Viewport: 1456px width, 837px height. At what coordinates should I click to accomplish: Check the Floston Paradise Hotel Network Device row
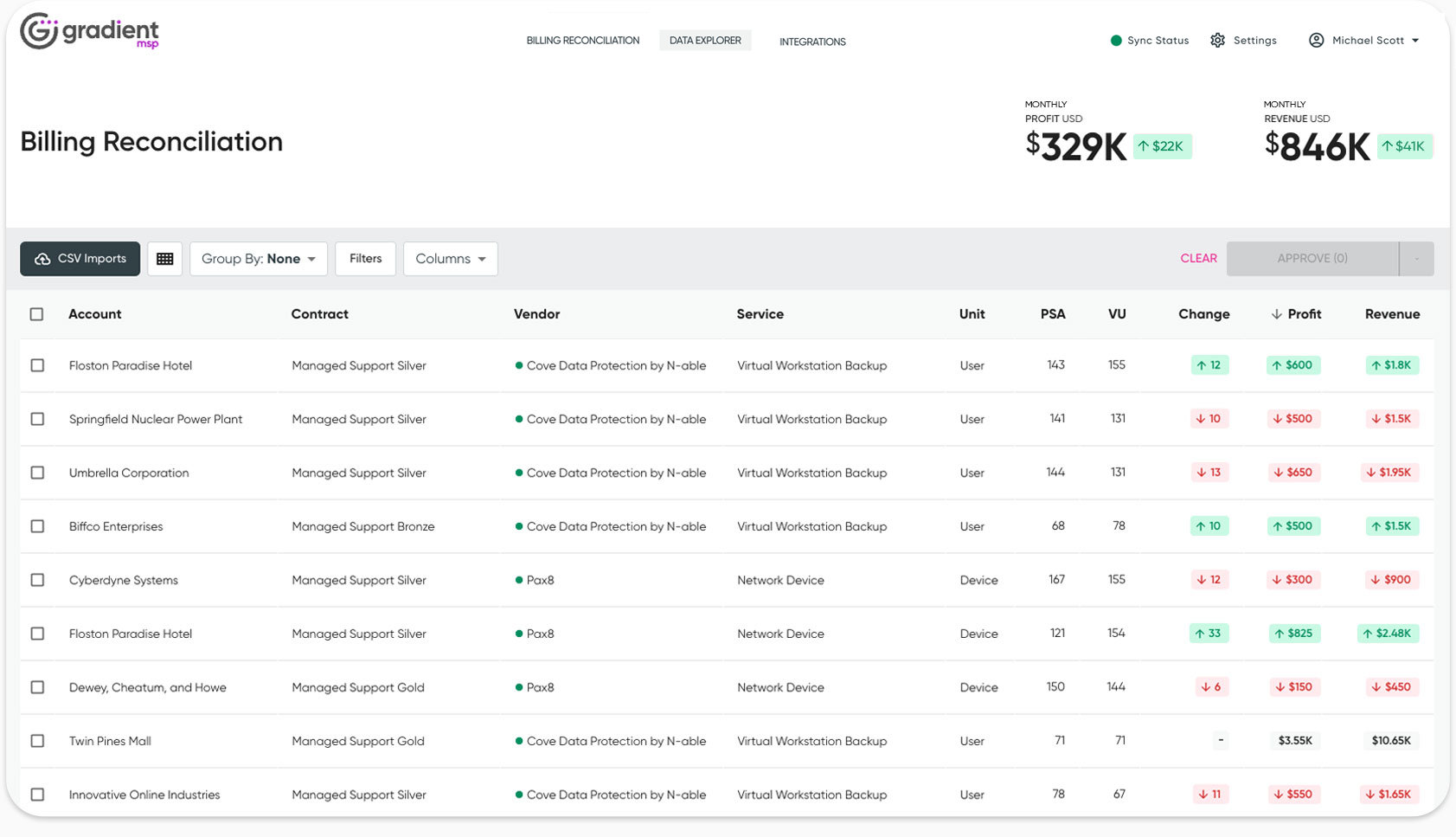pyautogui.click(x=37, y=634)
